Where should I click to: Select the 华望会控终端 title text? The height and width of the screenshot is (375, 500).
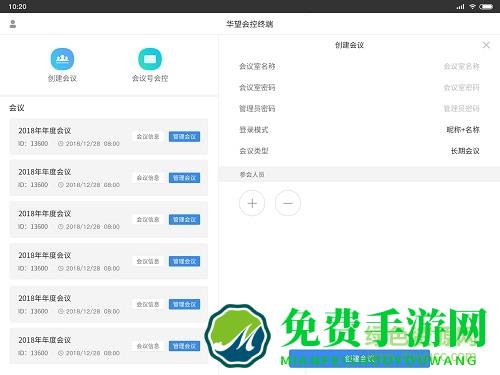click(250, 24)
